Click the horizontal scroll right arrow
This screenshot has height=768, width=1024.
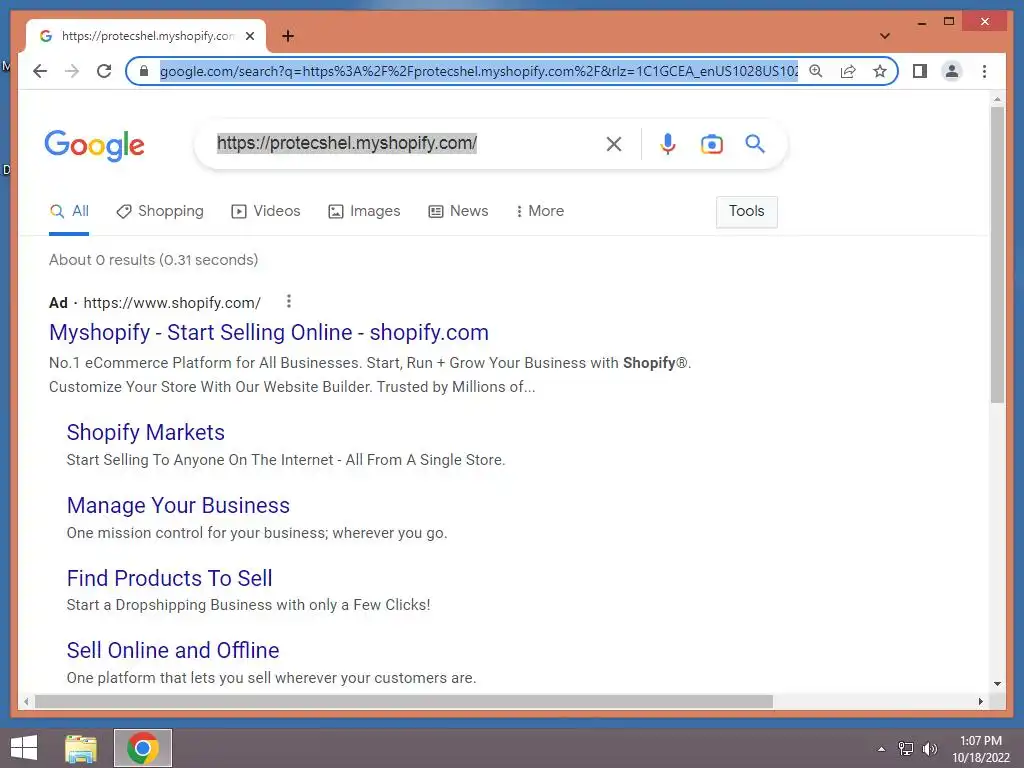click(981, 701)
